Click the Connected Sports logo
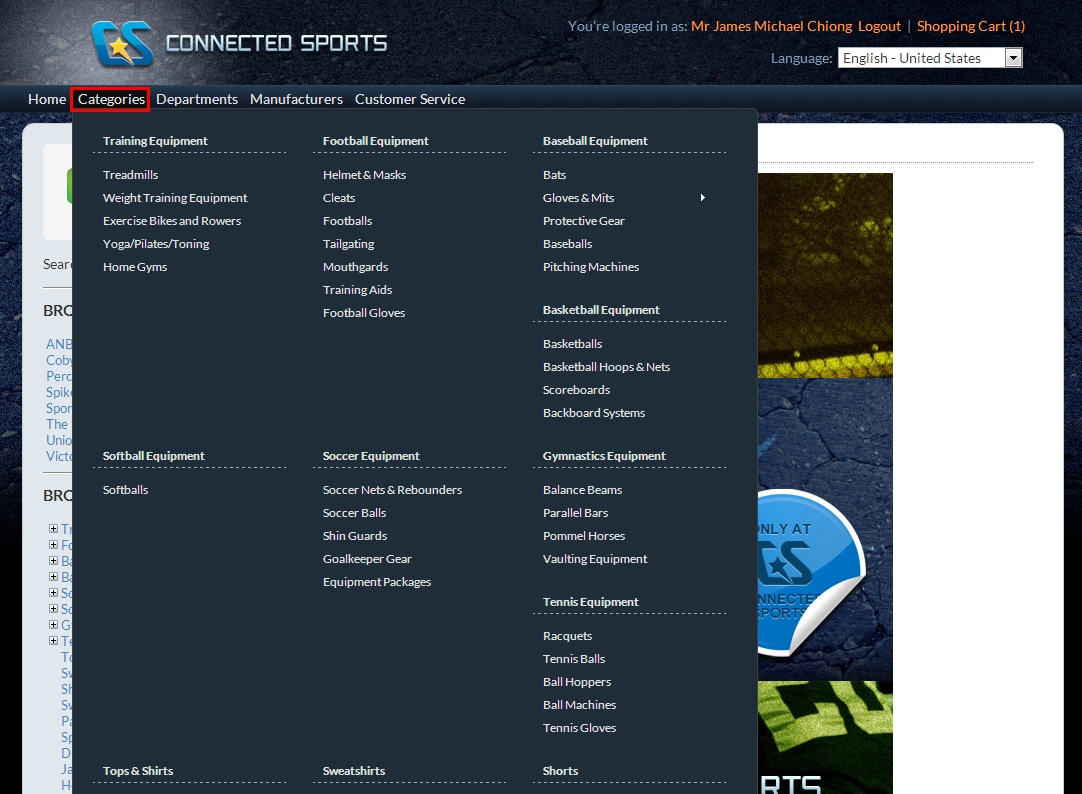 coord(239,43)
